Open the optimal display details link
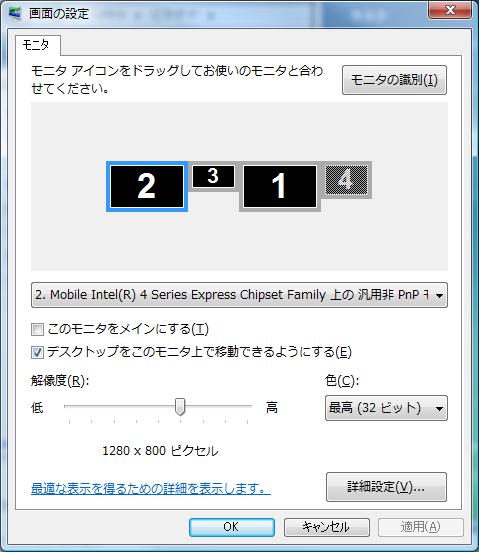The image size is (479, 552). coord(151,489)
